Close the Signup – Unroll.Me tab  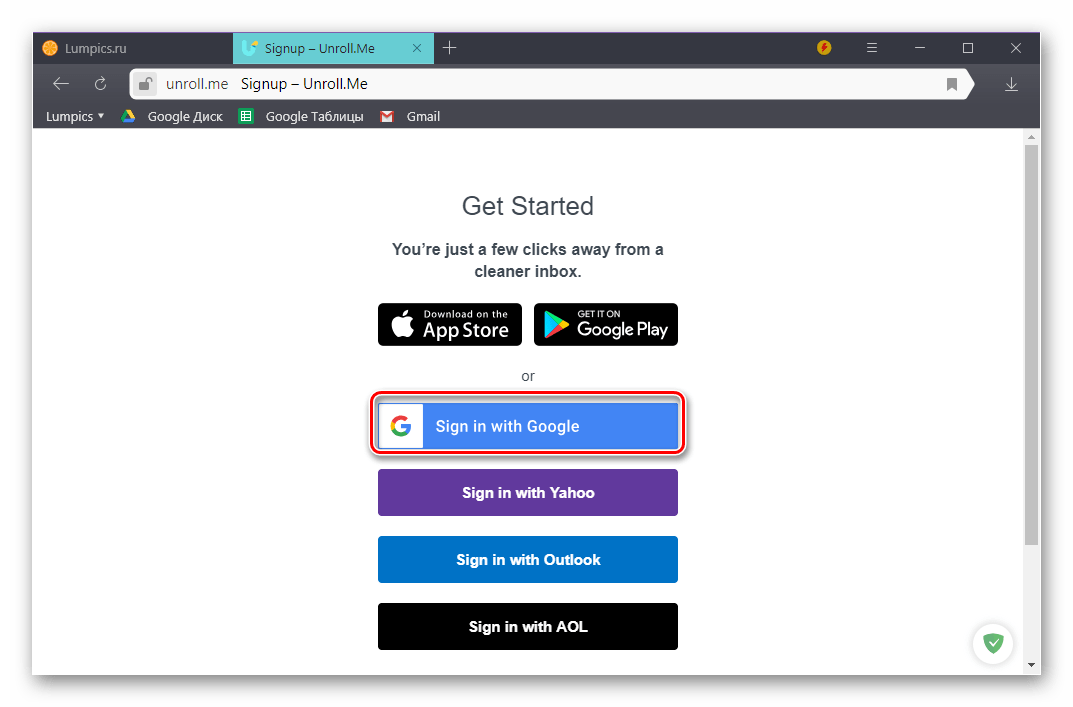click(417, 48)
